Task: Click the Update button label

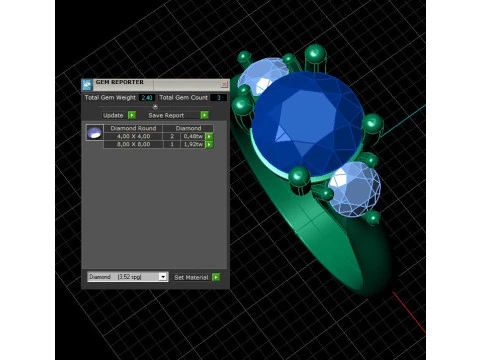Action: (x=113, y=115)
